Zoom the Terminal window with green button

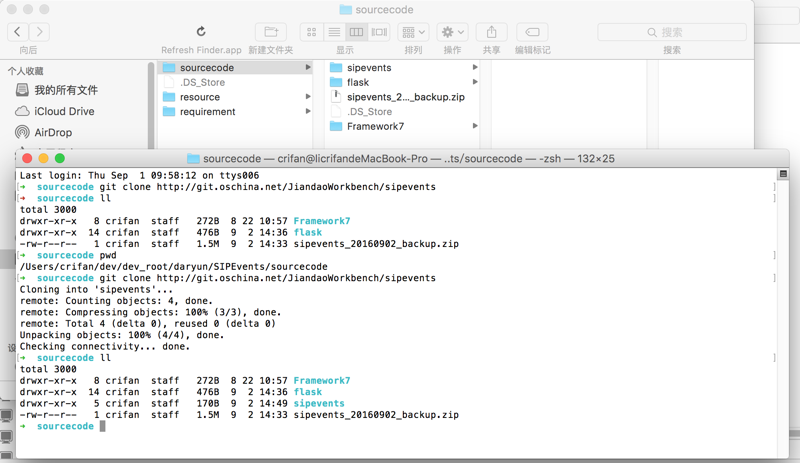pyautogui.click(x=60, y=159)
